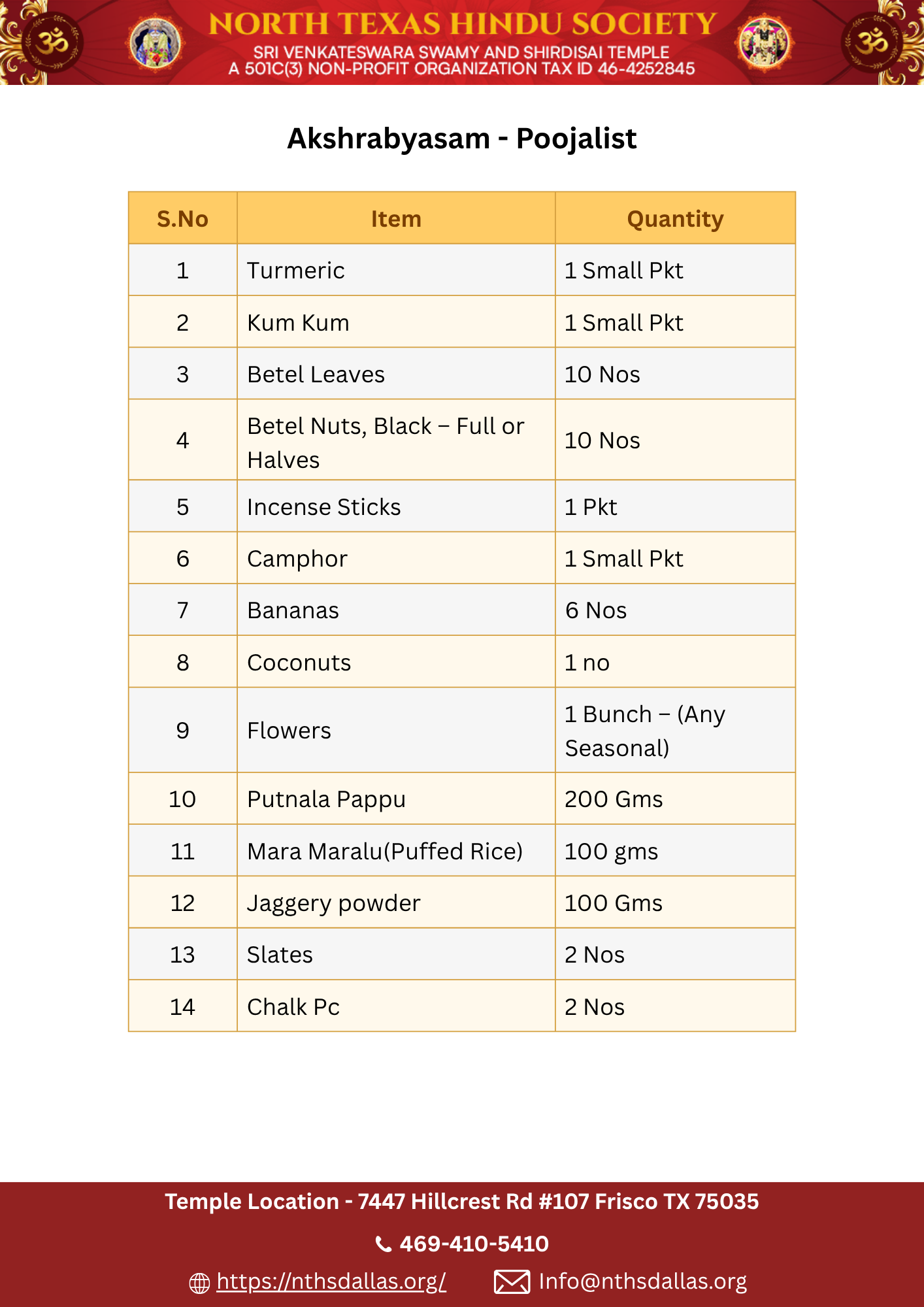Click the Temple Location address line
The image size is (924, 1307).
click(462, 1202)
